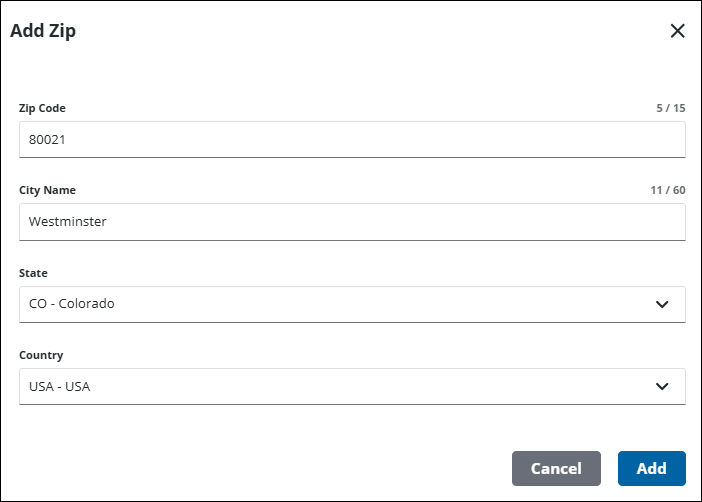Viewport: 702px width, 502px height.
Task: Click the Zip Code input field
Action: (352, 140)
